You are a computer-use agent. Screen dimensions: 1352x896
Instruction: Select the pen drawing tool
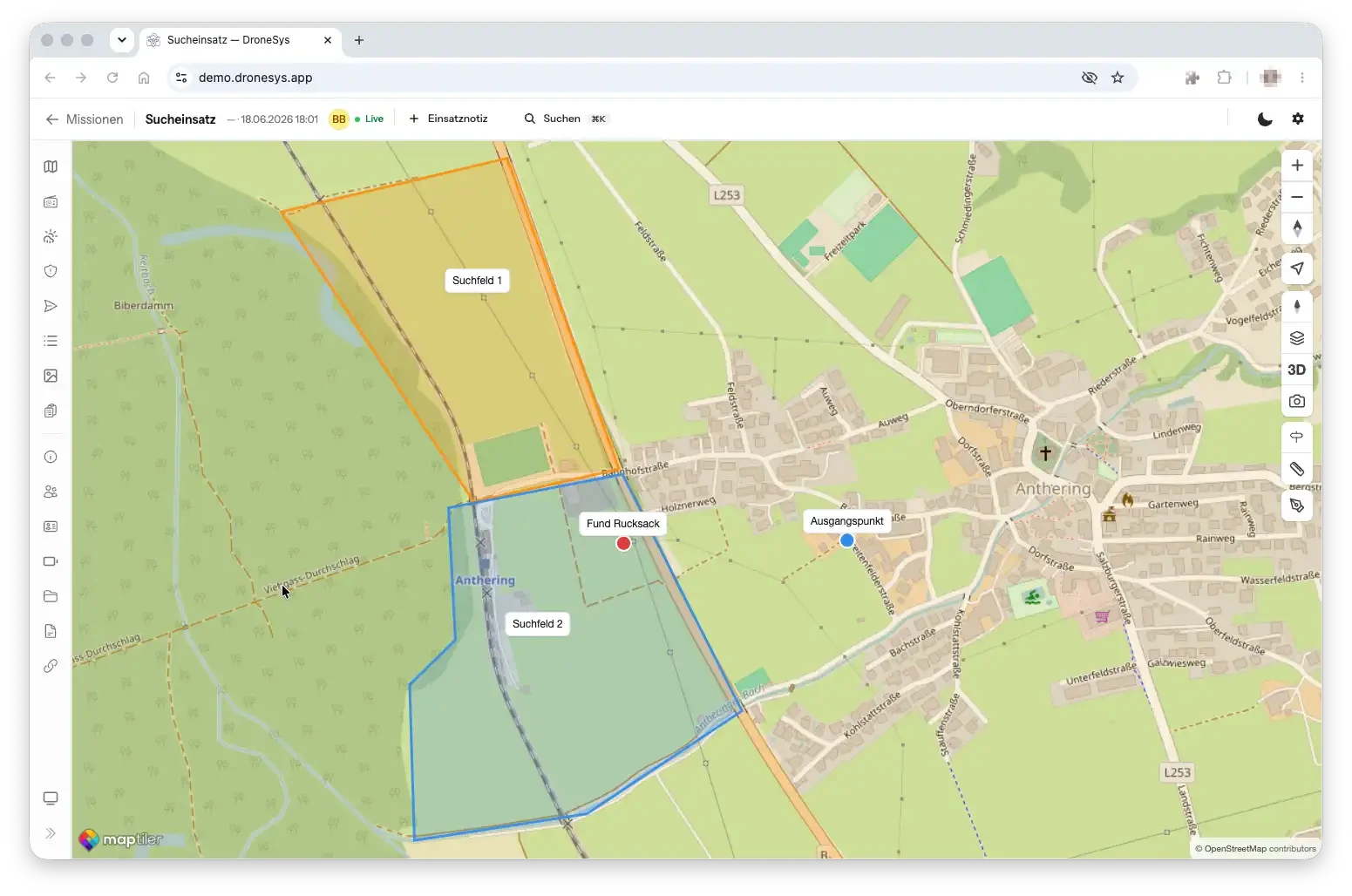[1297, 505]
